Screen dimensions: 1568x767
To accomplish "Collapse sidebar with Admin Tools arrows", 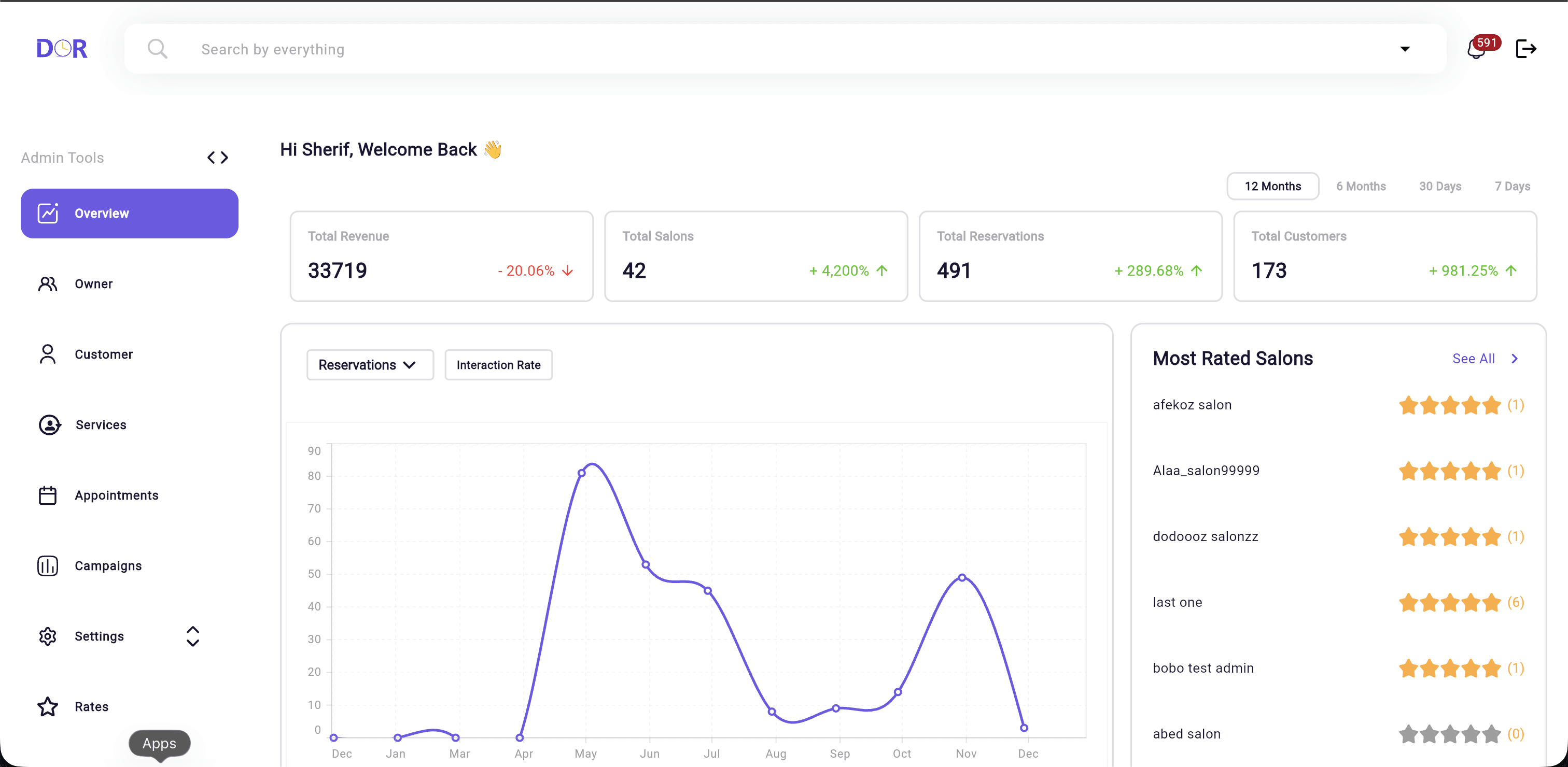I will [217, 158].
